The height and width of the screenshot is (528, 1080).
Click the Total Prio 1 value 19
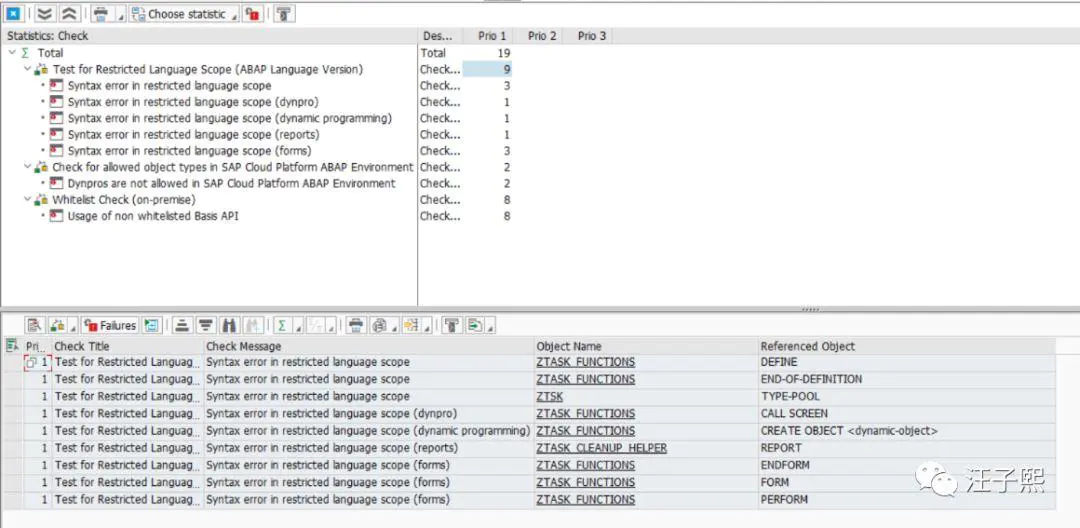503,52
